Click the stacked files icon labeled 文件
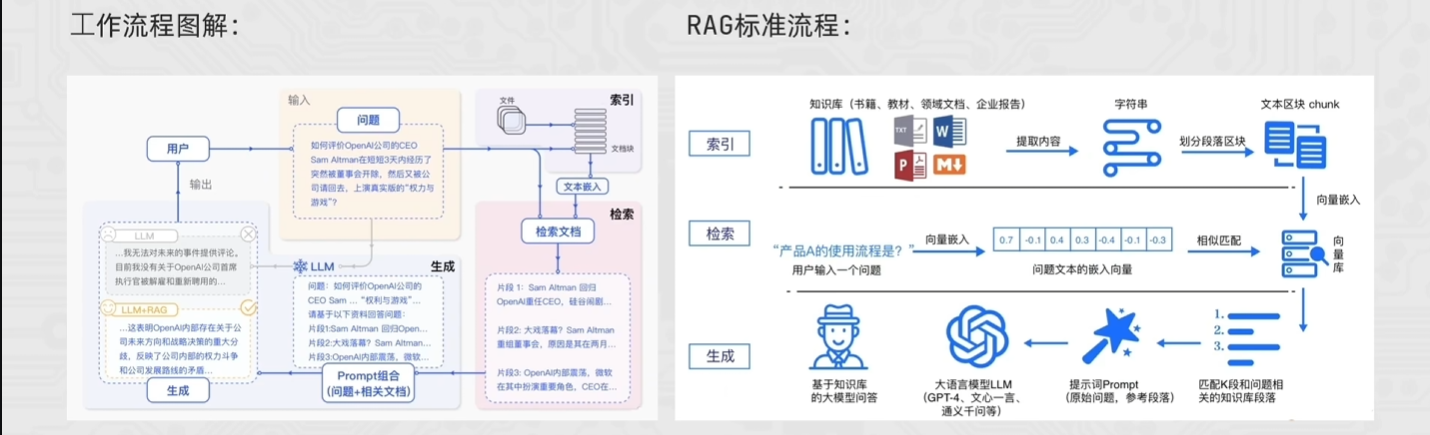This screenshot has width=1430, height=435. (510, 120)
